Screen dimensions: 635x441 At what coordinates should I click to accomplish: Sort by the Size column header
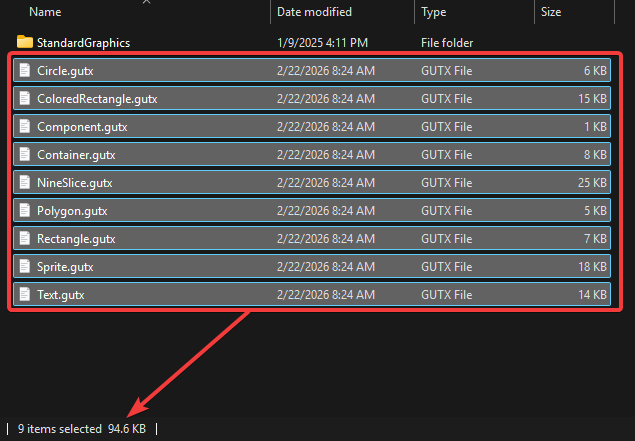[551, 12]
